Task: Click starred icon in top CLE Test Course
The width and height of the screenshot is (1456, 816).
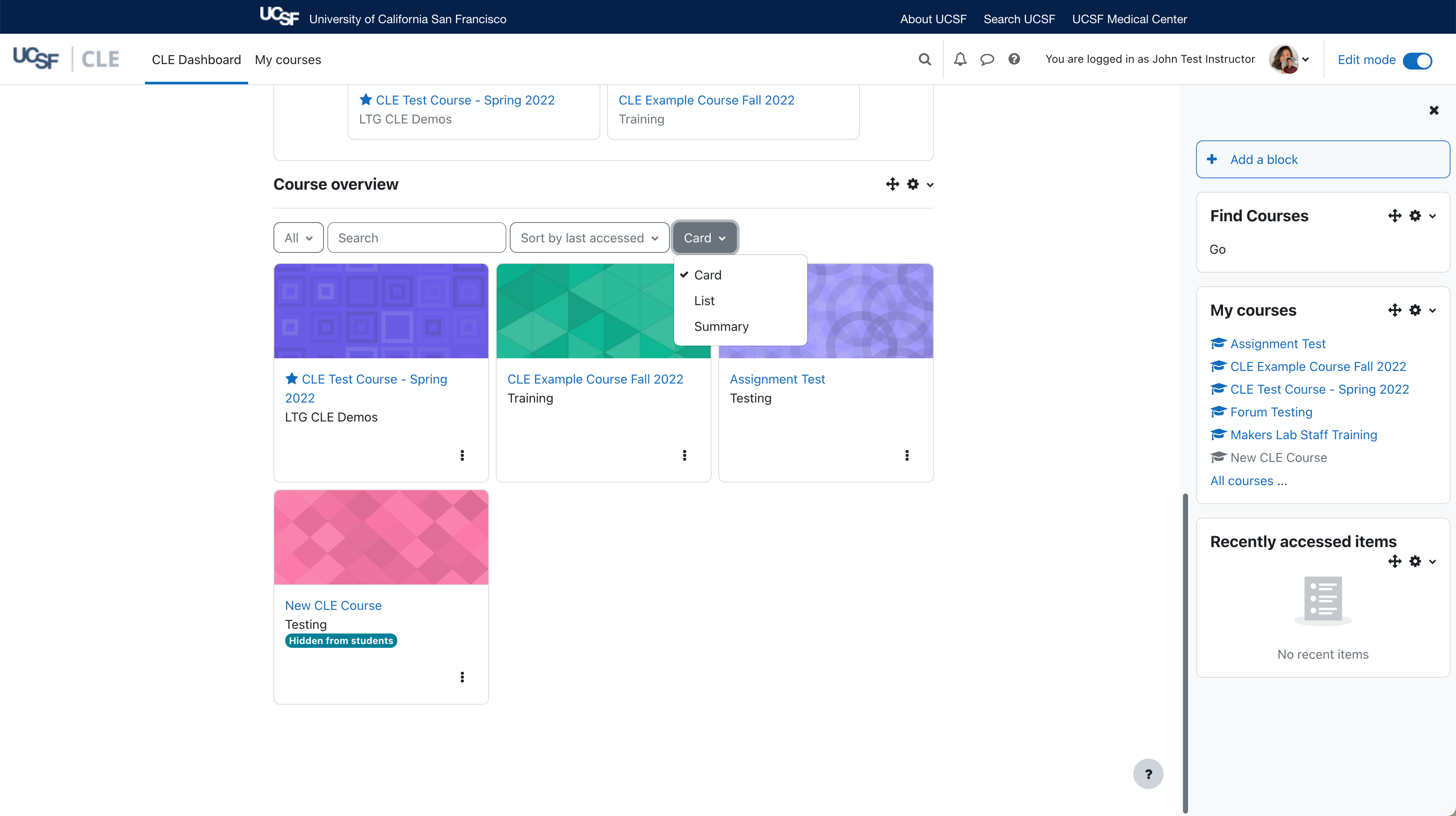Action: pos(366,99)
